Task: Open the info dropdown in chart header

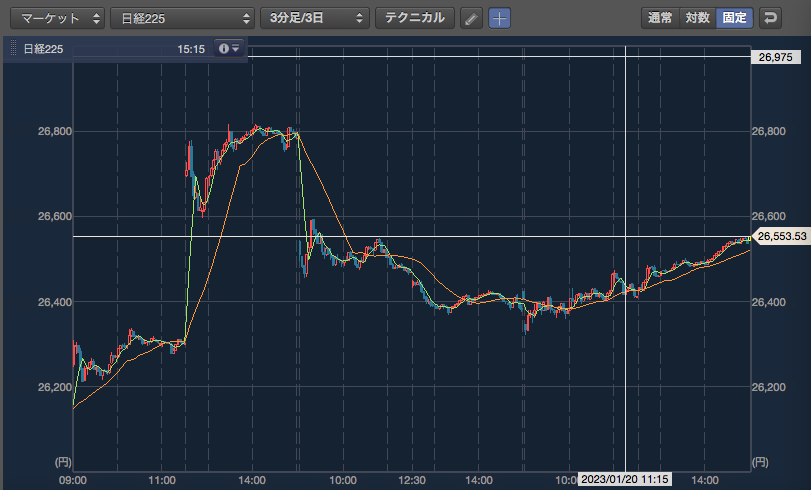Action: click(229, 48)
